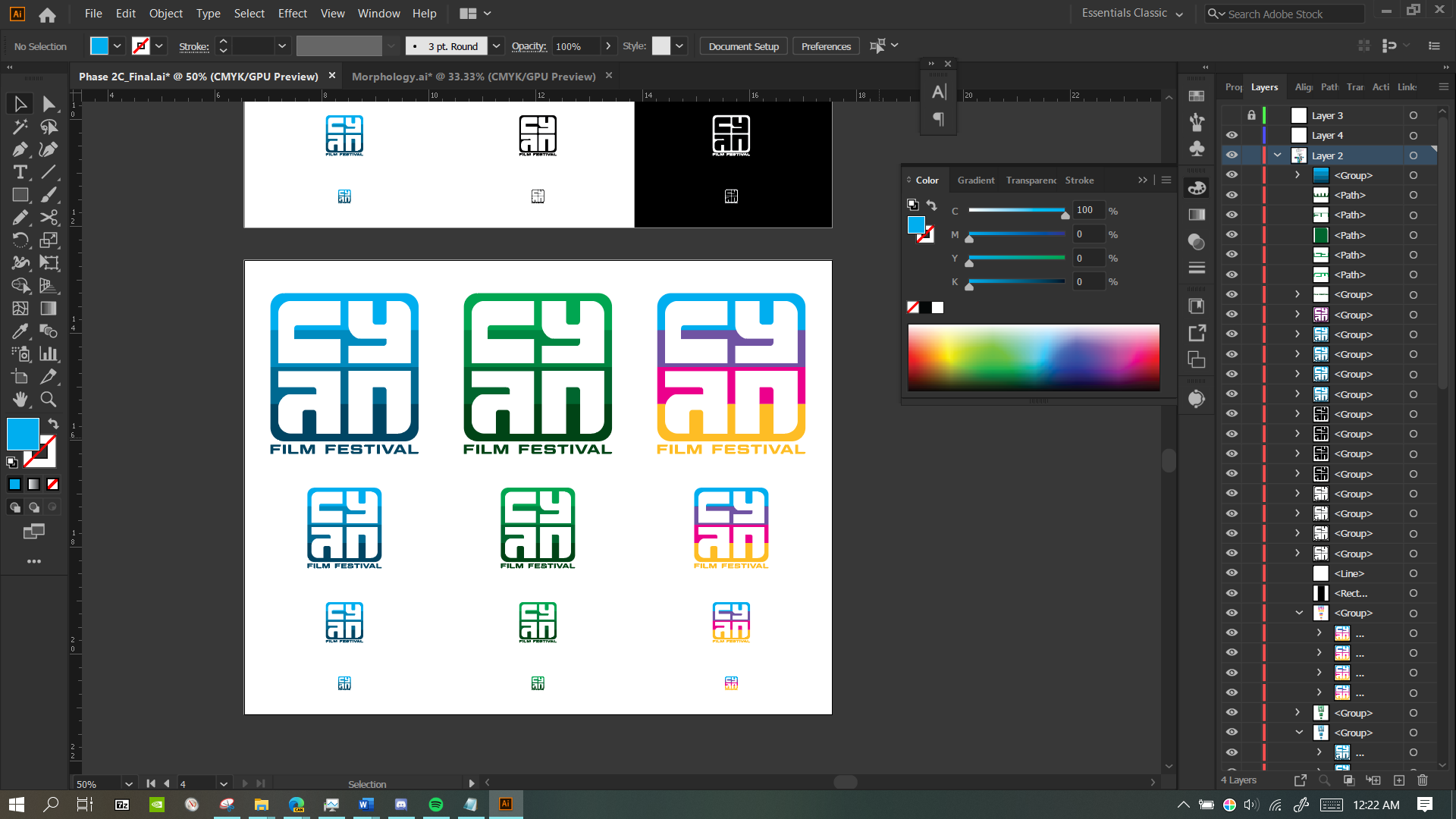Open the Effect menu
Screen dimensions: 1456x819
[292, 14]
